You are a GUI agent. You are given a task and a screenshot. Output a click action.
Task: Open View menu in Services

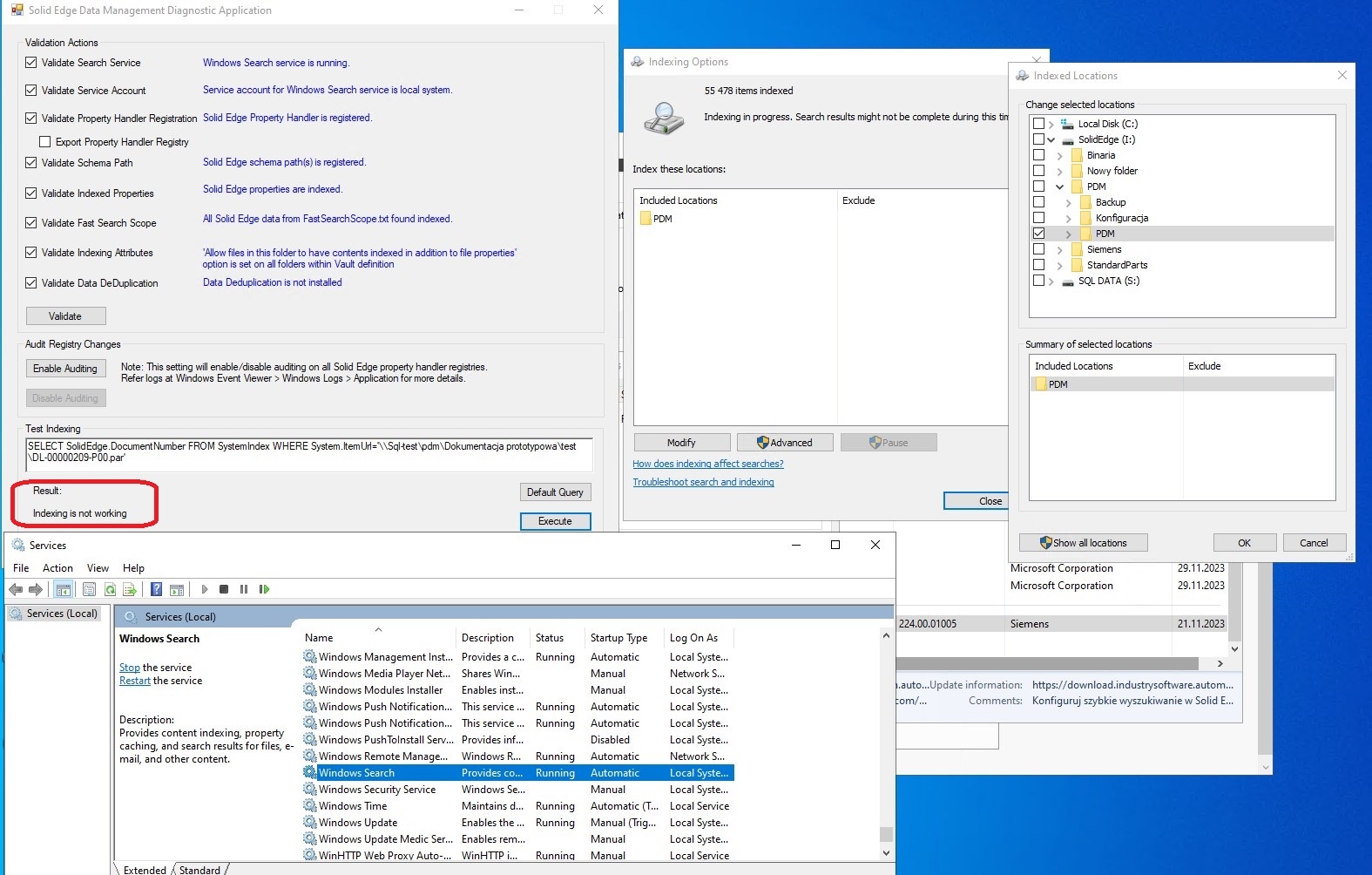point(98,568)
